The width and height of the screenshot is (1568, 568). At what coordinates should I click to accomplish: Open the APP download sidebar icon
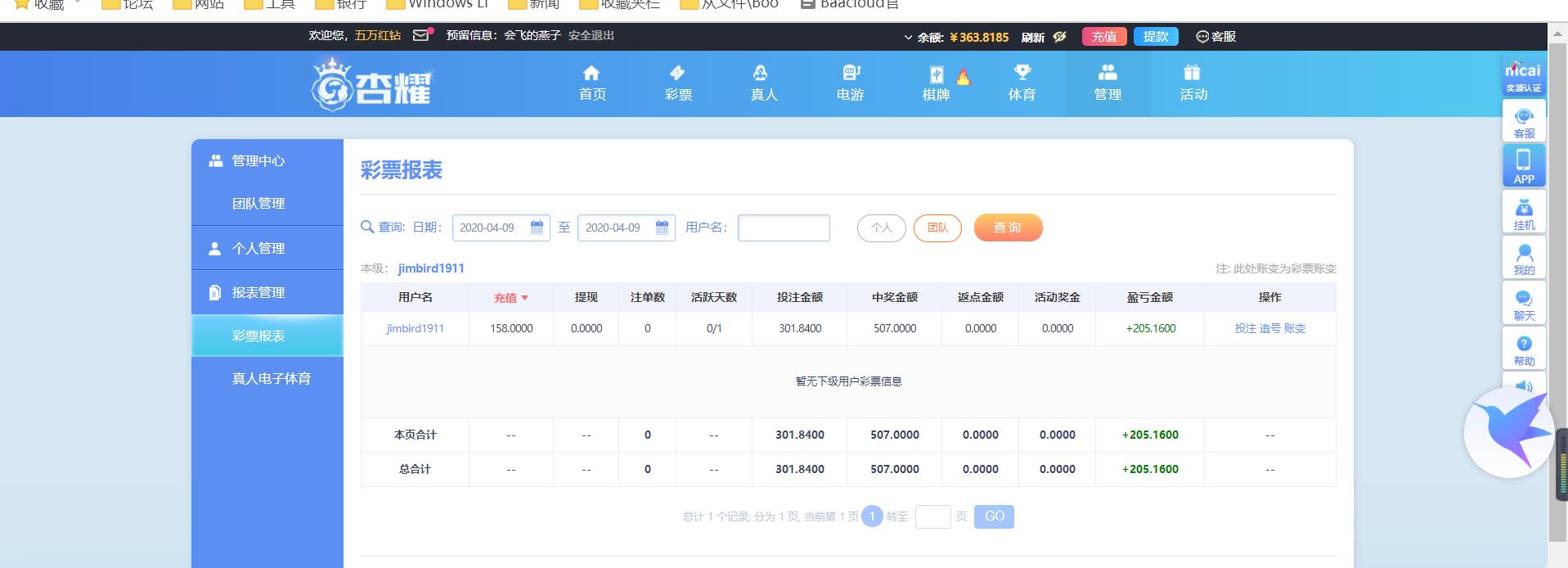tap(1523, 165)
